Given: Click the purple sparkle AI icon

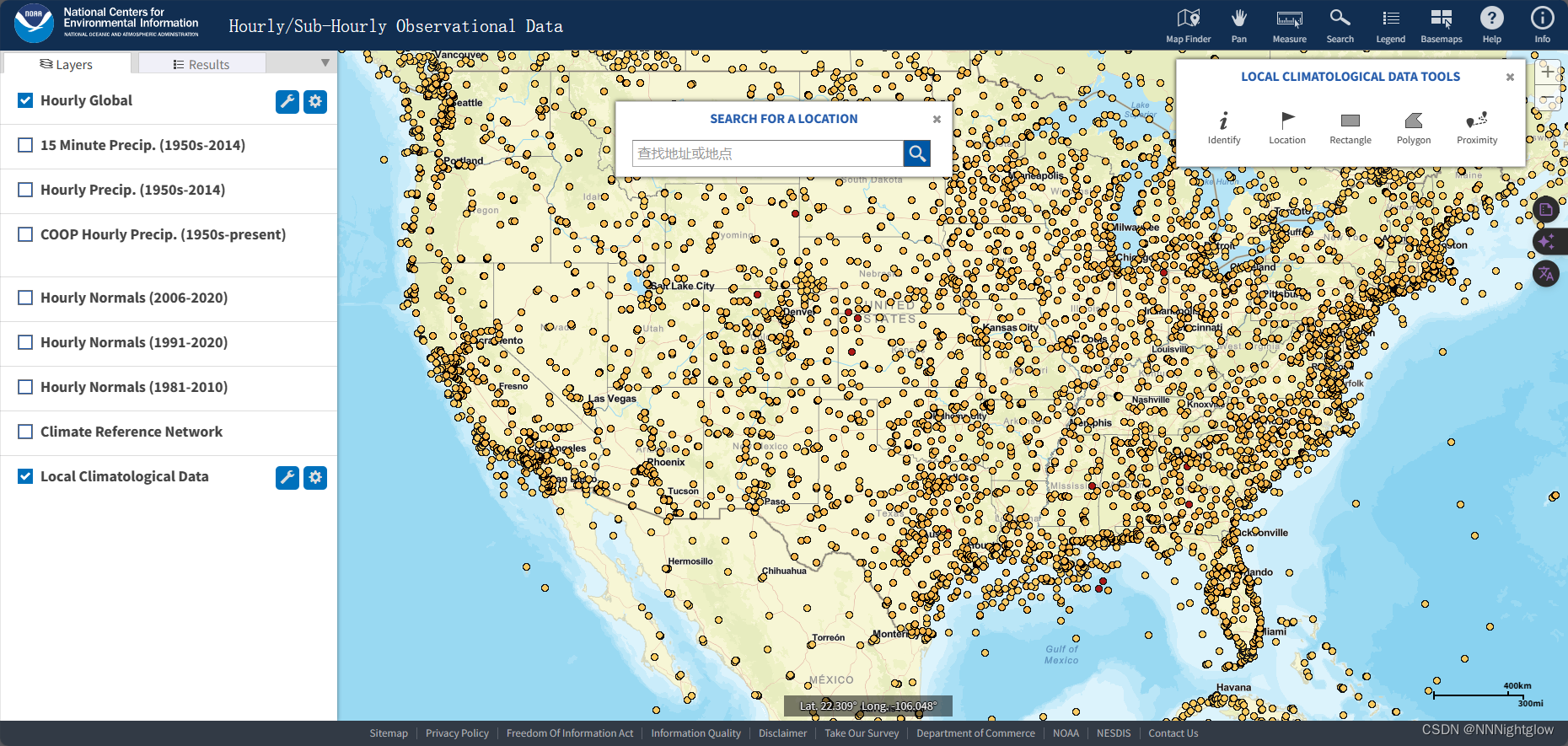Looking at the screenshot, I should (x=1548, y=242).
